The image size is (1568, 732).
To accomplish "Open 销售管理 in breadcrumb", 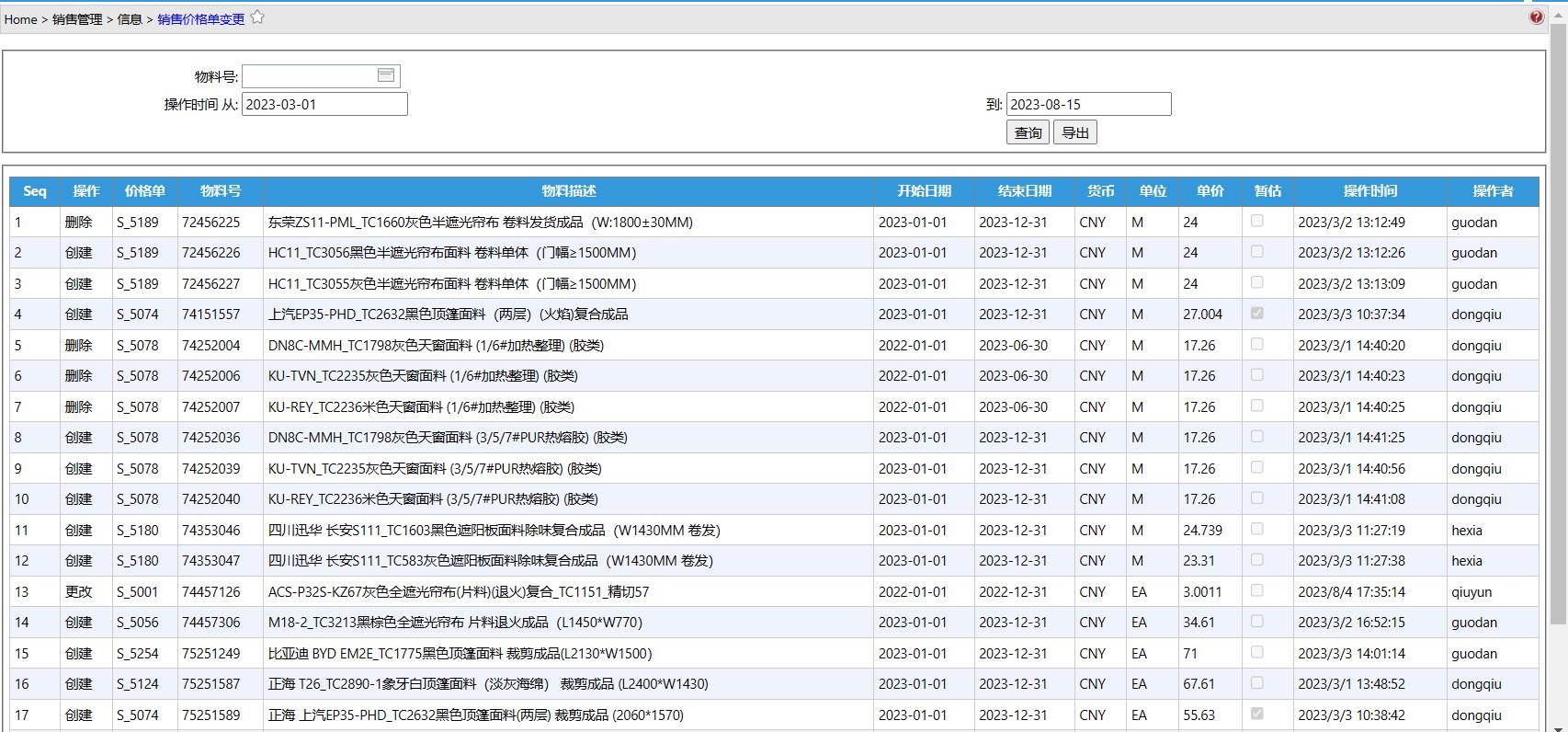I will pos(77,19).
